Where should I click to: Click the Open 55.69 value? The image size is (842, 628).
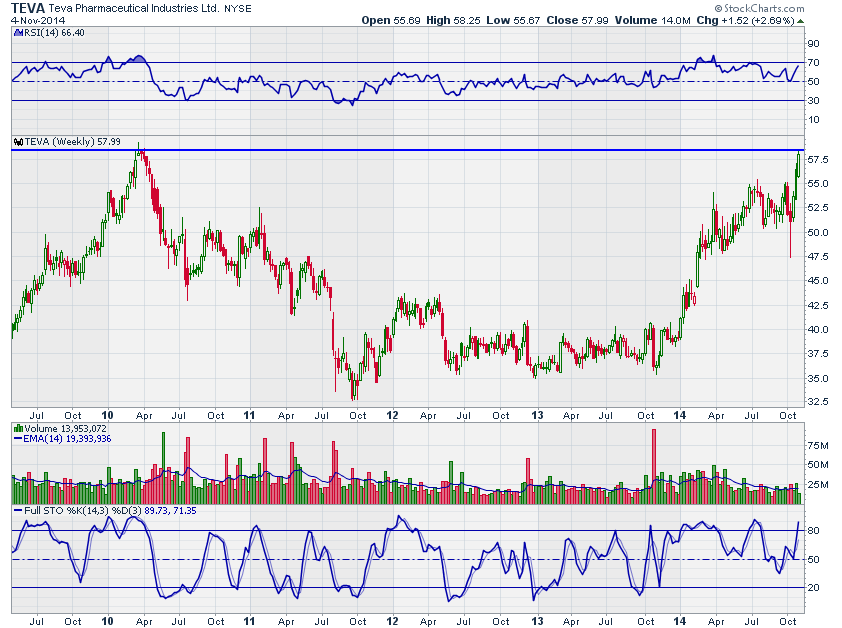(x=390, y=20)
